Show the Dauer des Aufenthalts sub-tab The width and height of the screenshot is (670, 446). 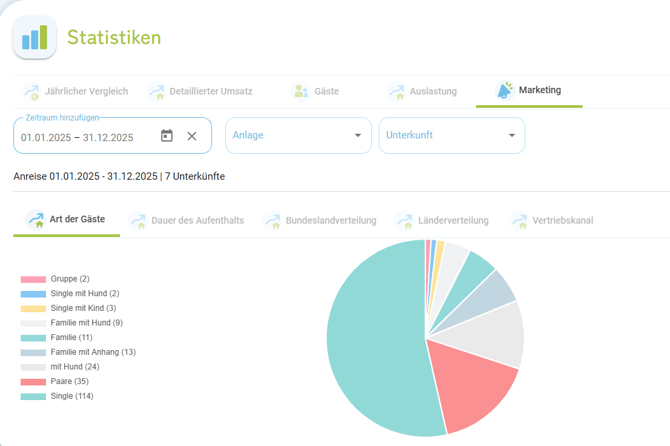[x=187, y=220]
